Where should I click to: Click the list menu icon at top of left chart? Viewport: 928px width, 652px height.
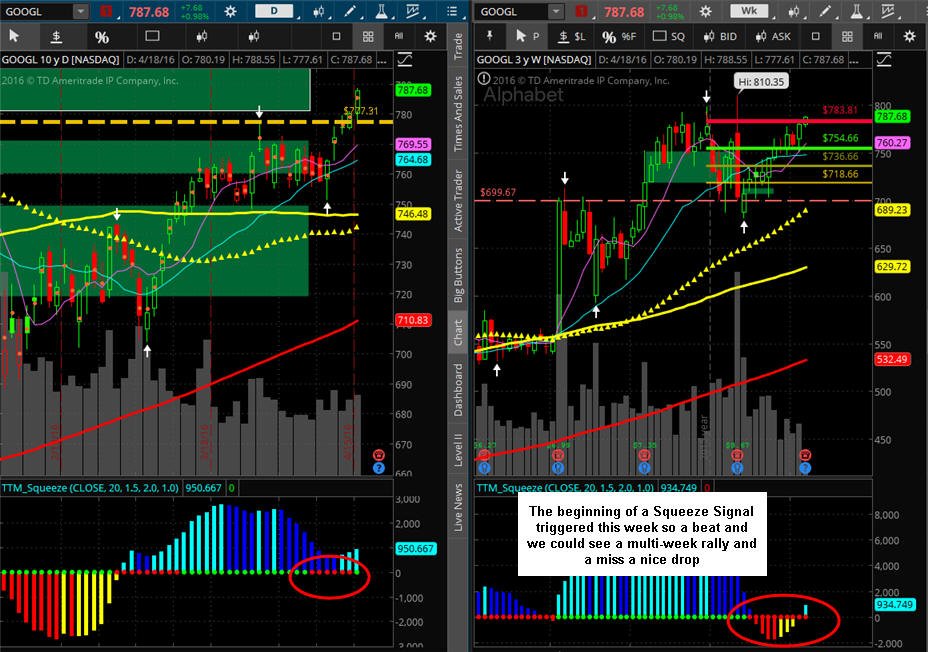pos(452,11)
